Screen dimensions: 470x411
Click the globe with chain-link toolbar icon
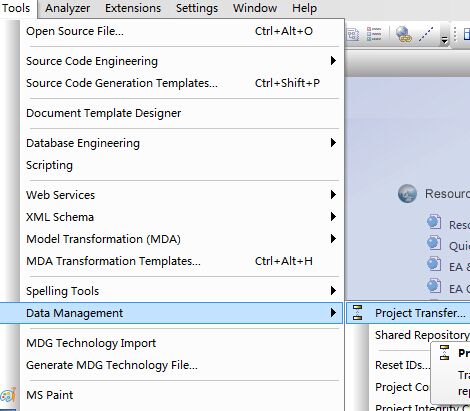point(403,34)
